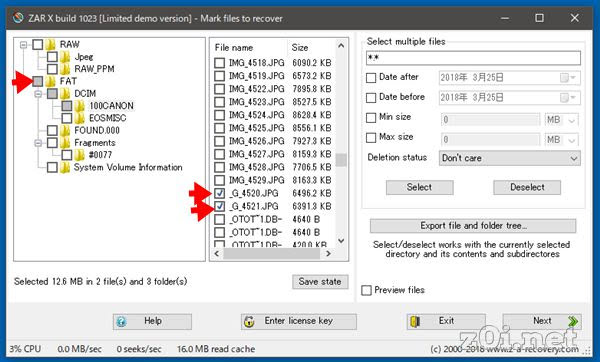
Task: Click the System Volume Information folder icon
Action: click(65, 167)
